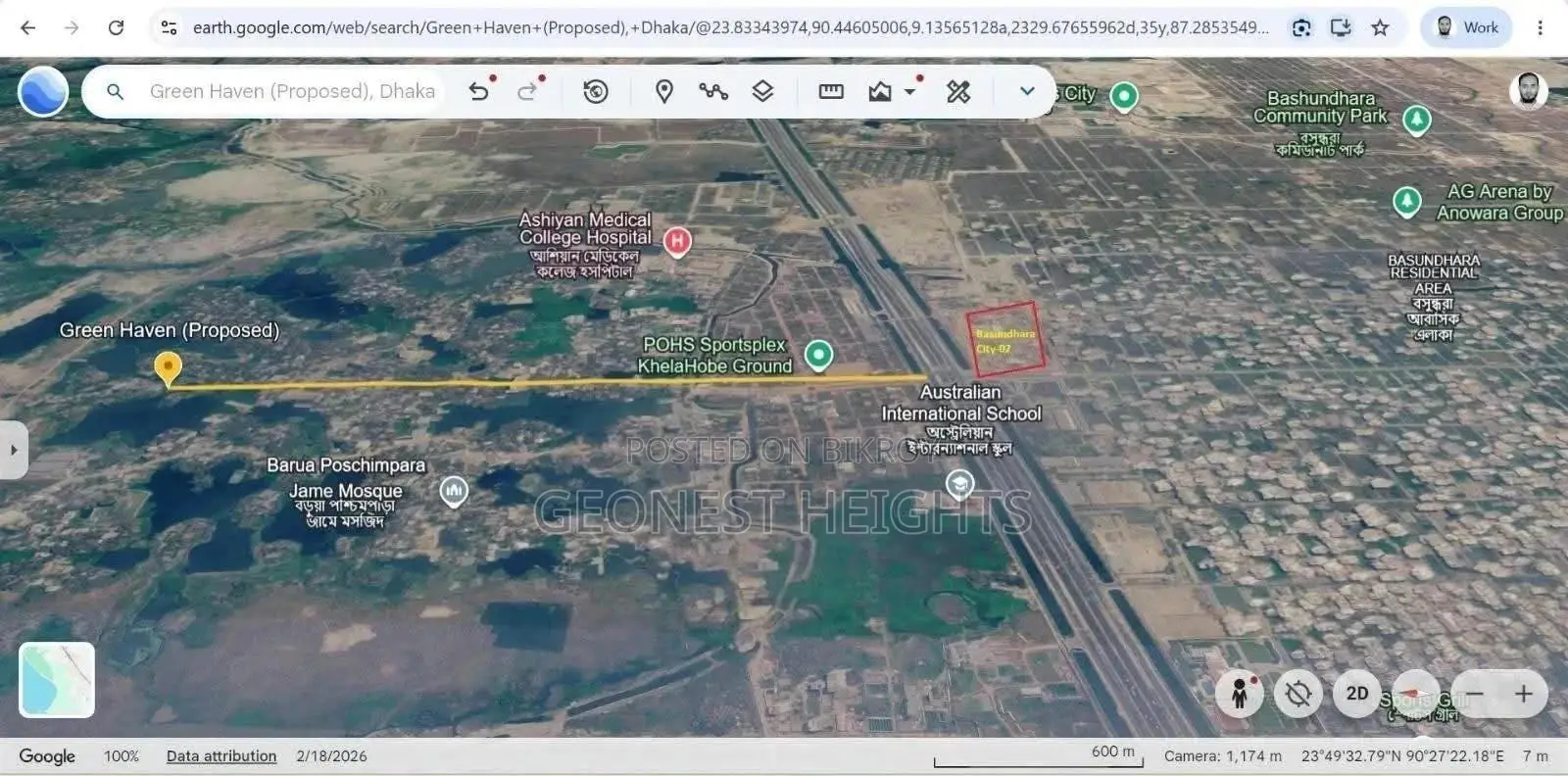Open the Ashiyan Medical College Hospital marker
Viewport: 1568px width, 776px height.
[x=677, y=241]
